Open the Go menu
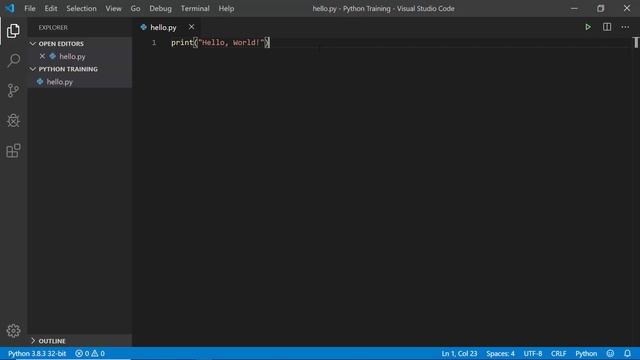 [136, 8]
